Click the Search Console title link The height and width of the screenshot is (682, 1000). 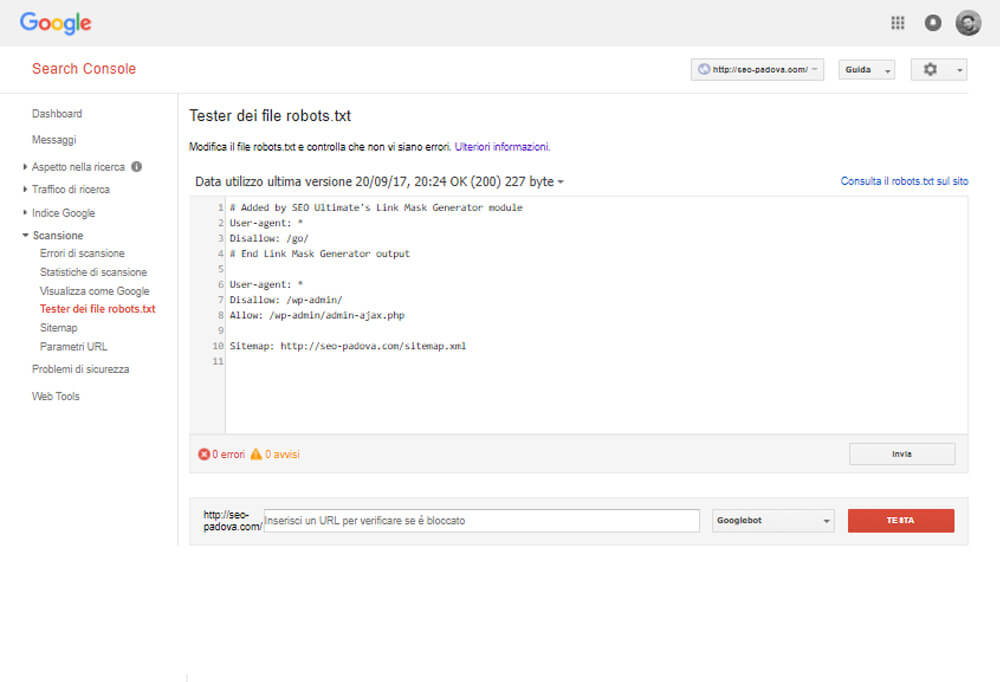[84, 69]
